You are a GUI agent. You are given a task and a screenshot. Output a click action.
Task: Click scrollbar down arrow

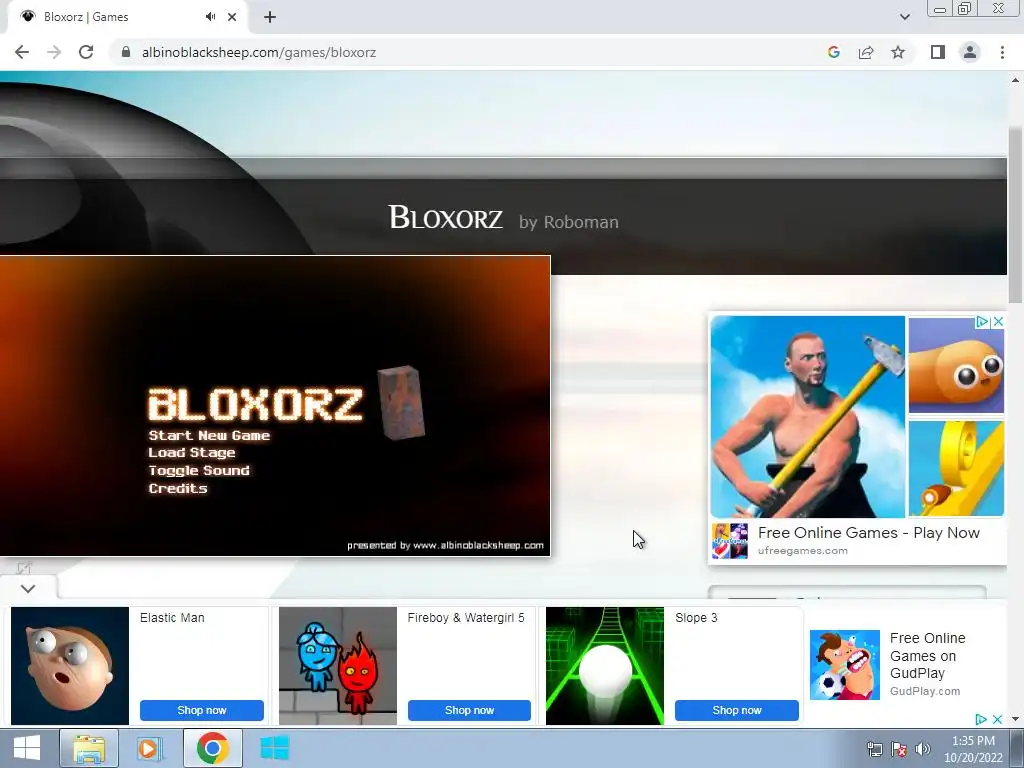click(1015, 719)
